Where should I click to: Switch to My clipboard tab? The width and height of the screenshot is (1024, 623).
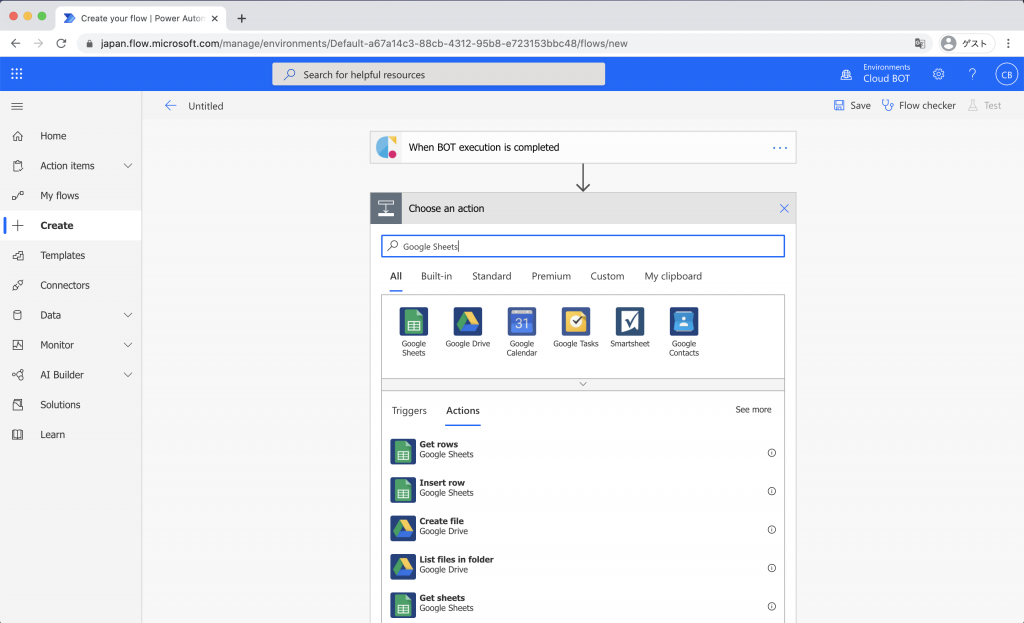[673, 276]
